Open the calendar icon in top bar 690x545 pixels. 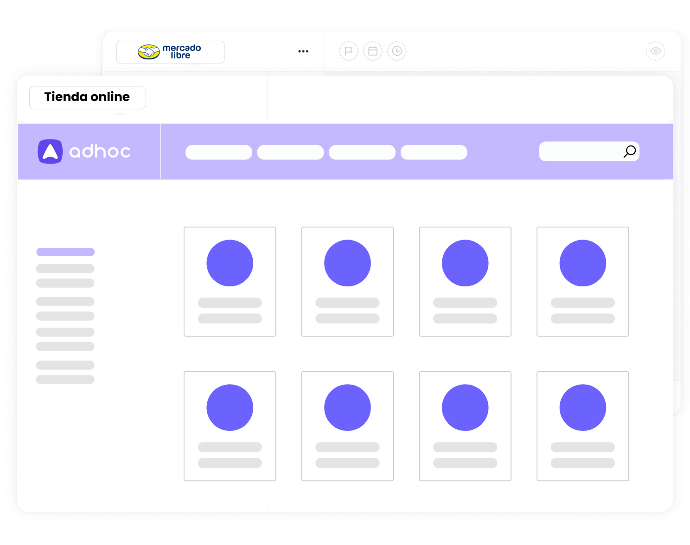(372, 51)
